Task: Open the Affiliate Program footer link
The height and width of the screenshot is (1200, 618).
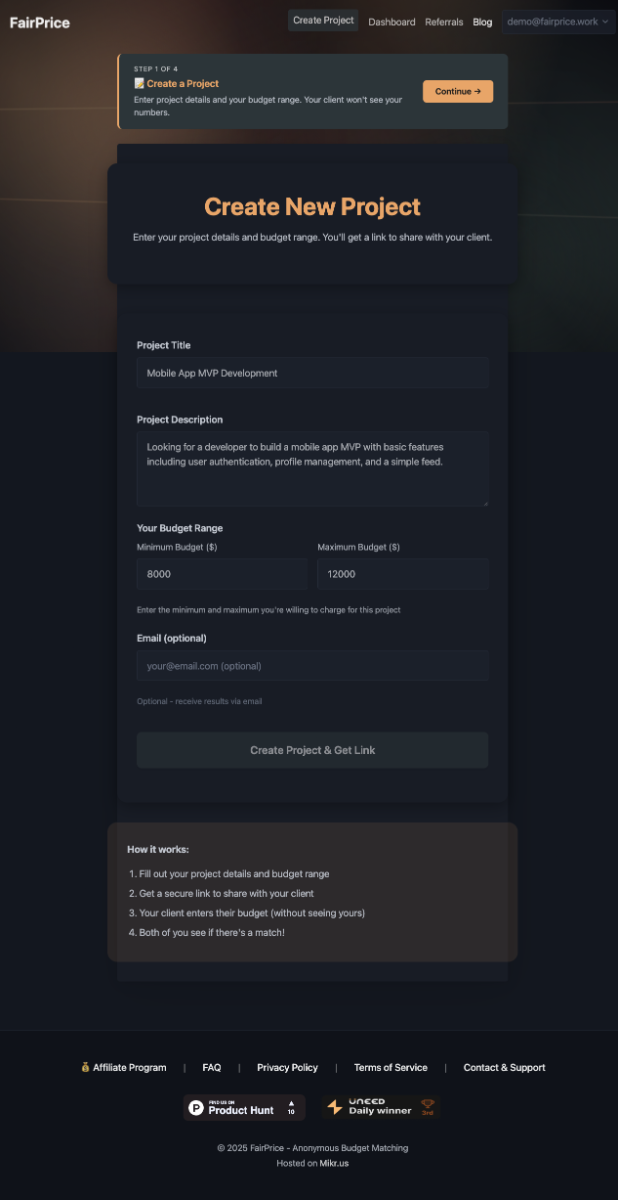Action: point(124,1068)
